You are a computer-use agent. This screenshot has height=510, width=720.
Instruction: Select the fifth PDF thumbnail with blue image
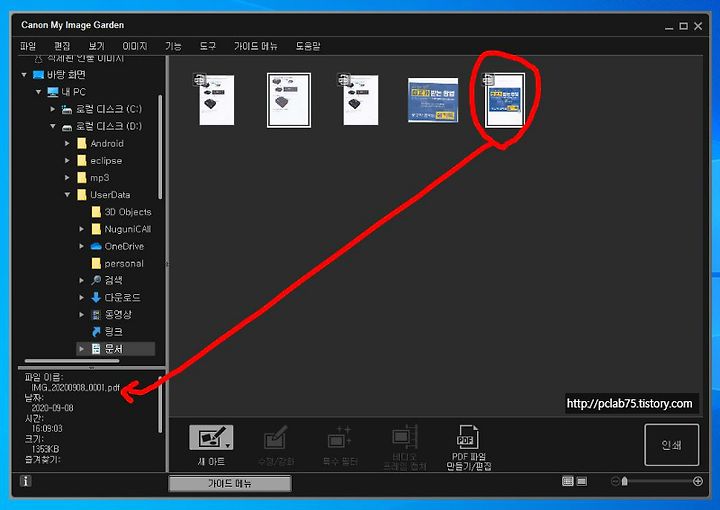504,100
